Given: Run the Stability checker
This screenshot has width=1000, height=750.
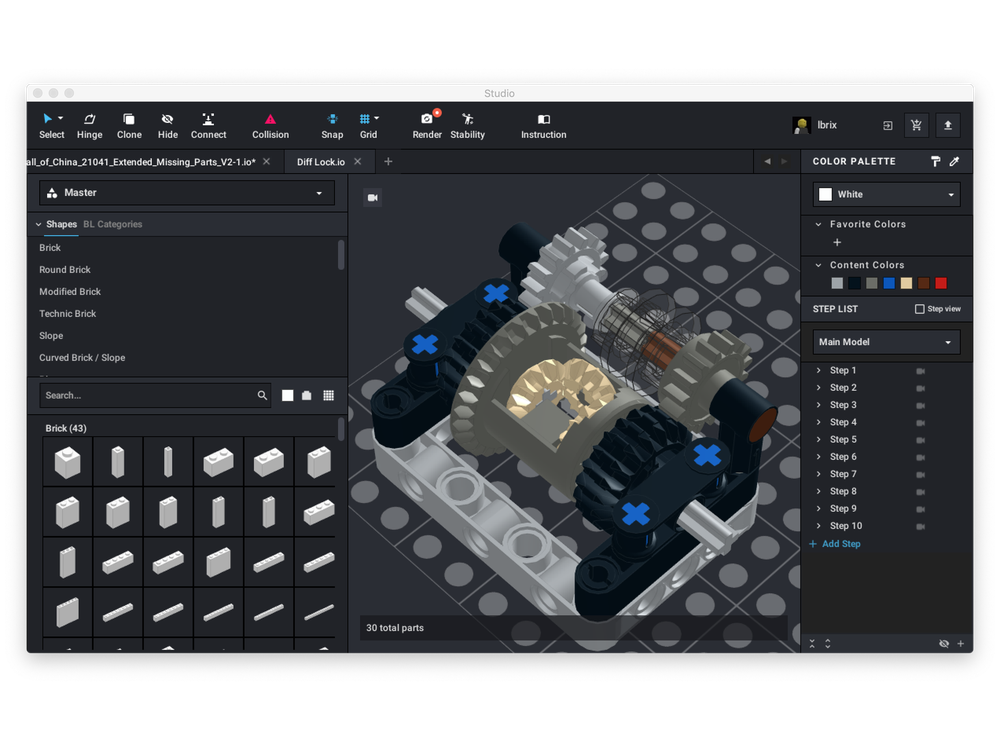Looking at the screenshot, I should click(467, 124).
